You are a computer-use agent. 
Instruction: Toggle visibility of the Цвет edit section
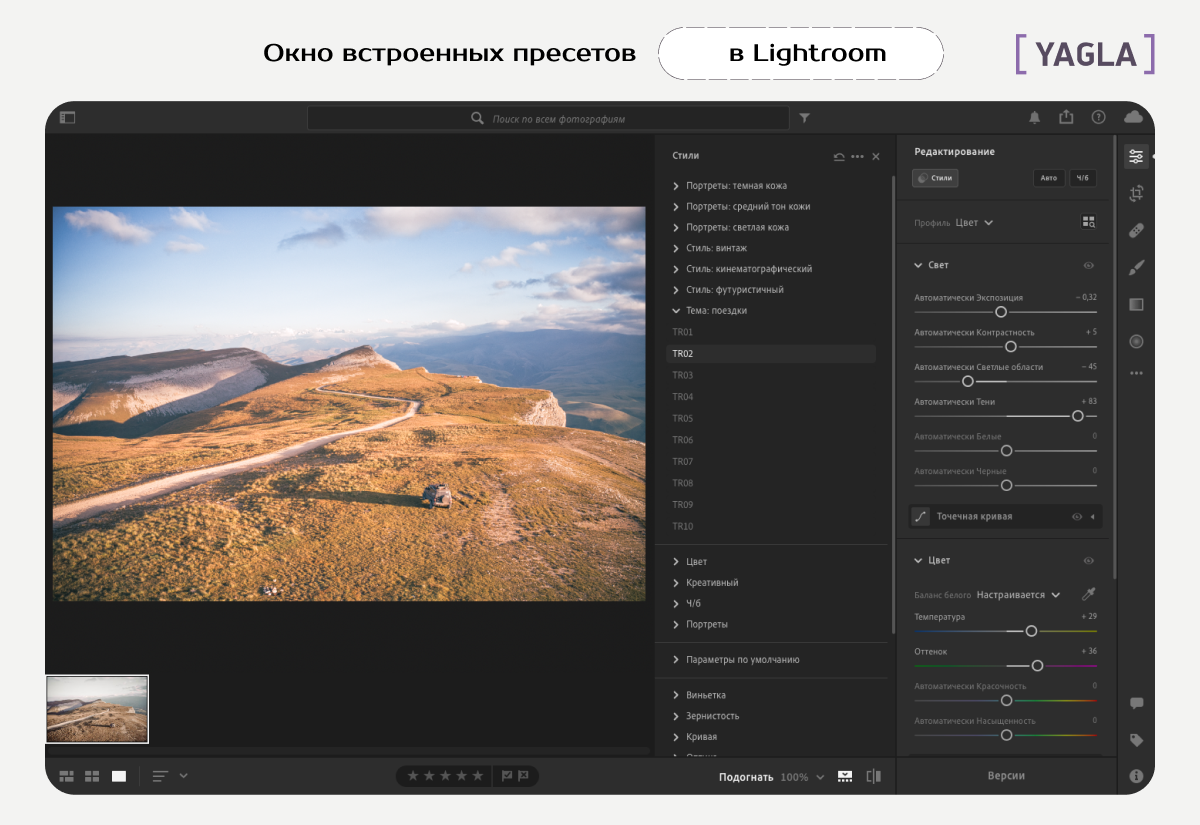pos(1089,561)
